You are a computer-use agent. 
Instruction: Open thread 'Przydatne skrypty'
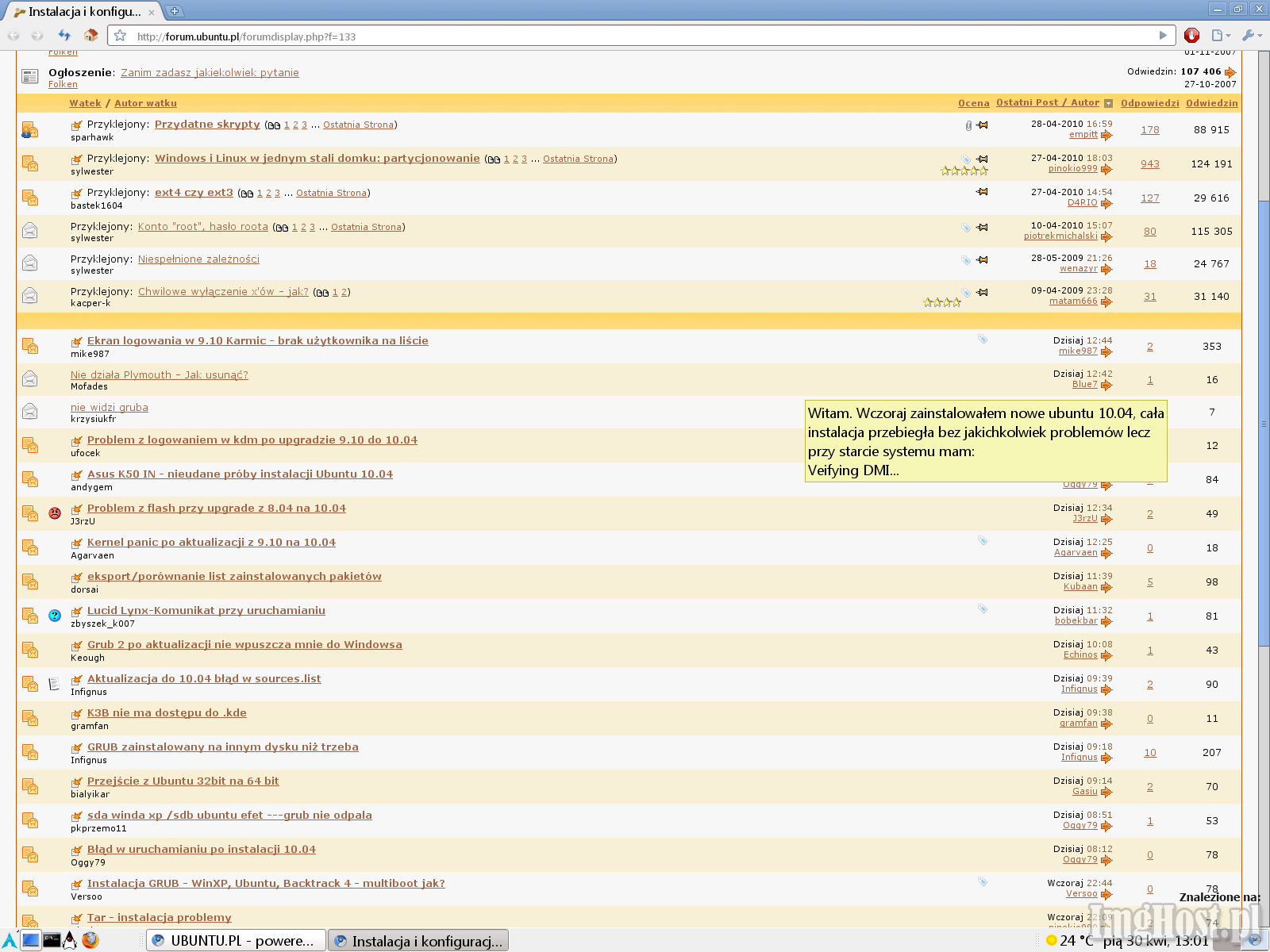pyautogui.click(x=207, y=124)
